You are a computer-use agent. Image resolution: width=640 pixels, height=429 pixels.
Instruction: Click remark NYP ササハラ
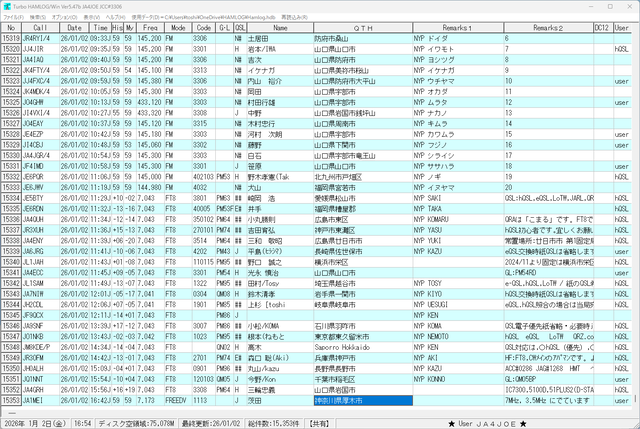click(434, 166)
